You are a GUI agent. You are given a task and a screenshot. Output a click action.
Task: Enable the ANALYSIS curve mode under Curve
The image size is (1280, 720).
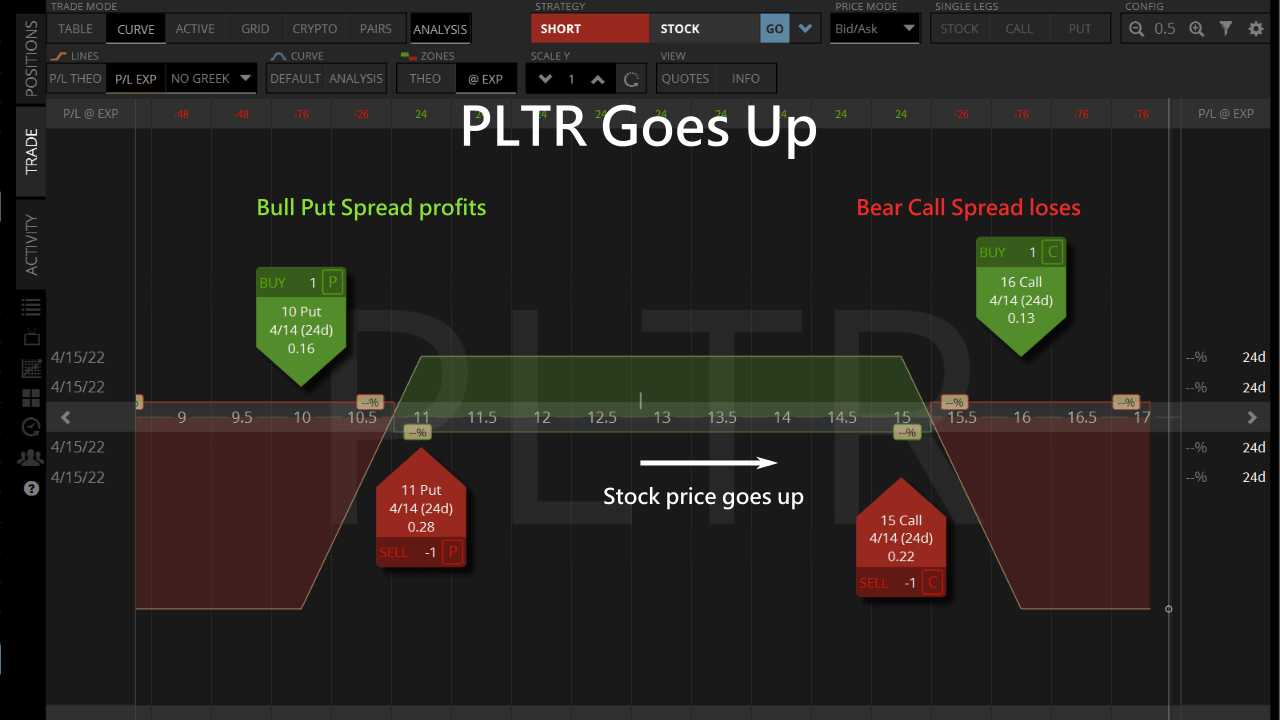click(x=356, y=78)
